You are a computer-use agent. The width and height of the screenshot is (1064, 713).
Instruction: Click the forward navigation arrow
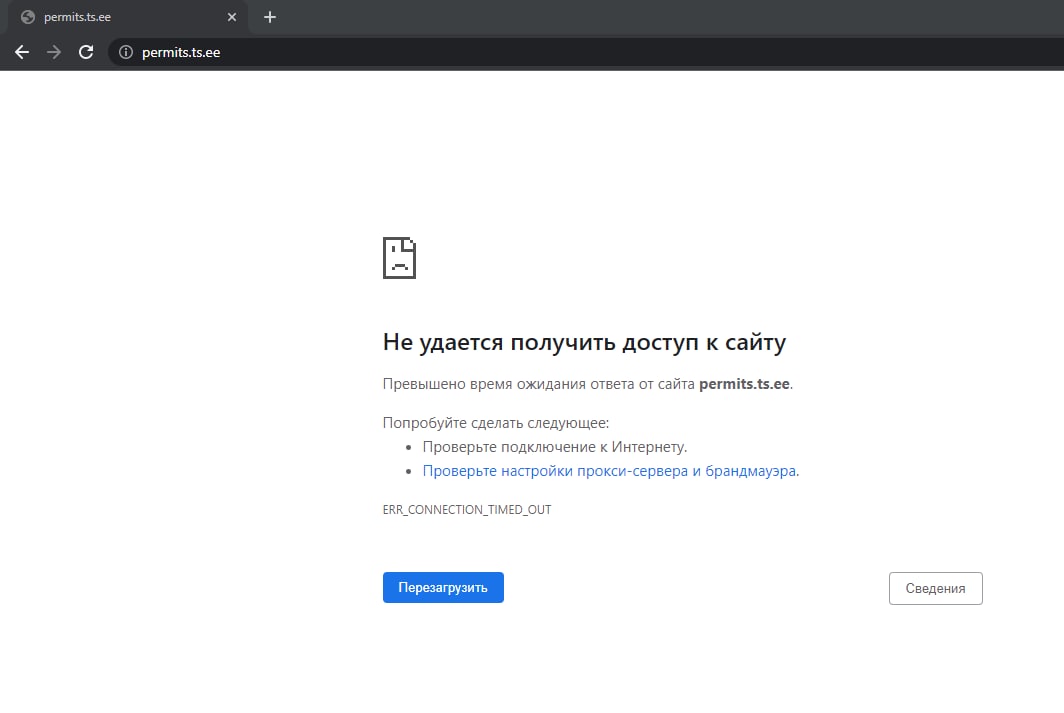[54, 53]
